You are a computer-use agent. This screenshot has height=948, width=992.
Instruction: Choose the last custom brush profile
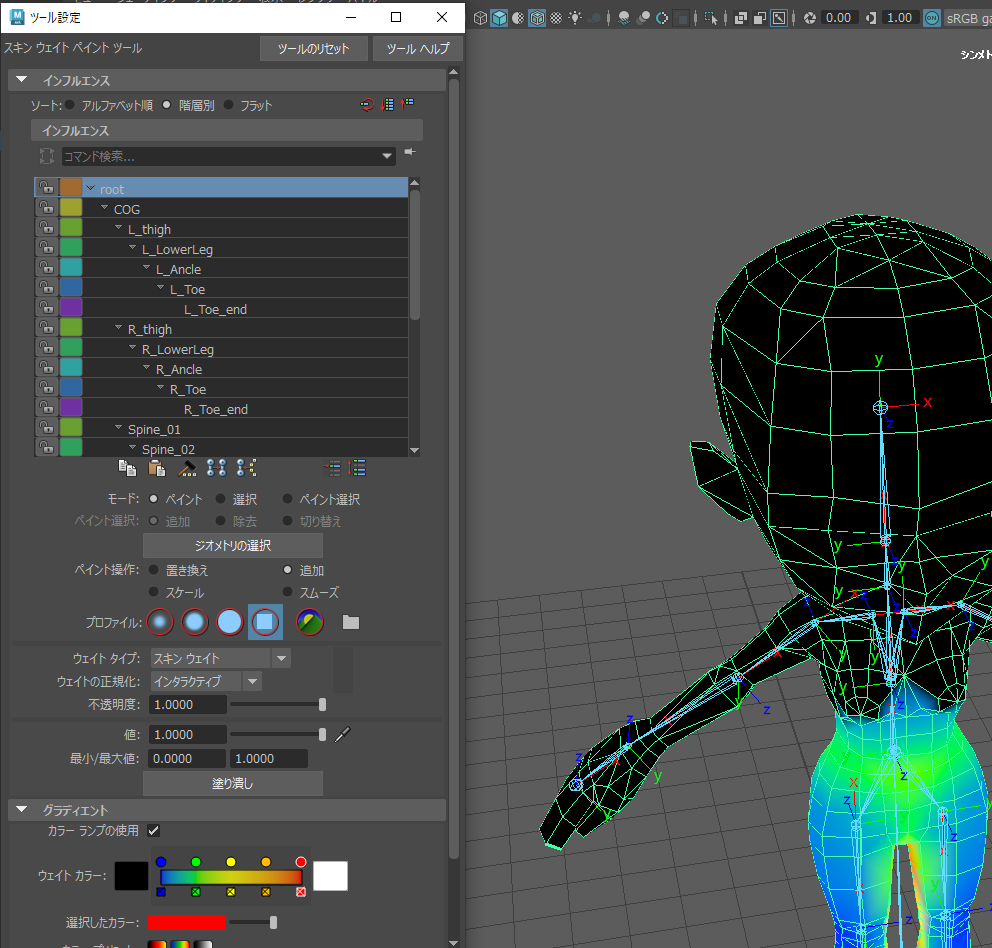click(x=309, y=622)
